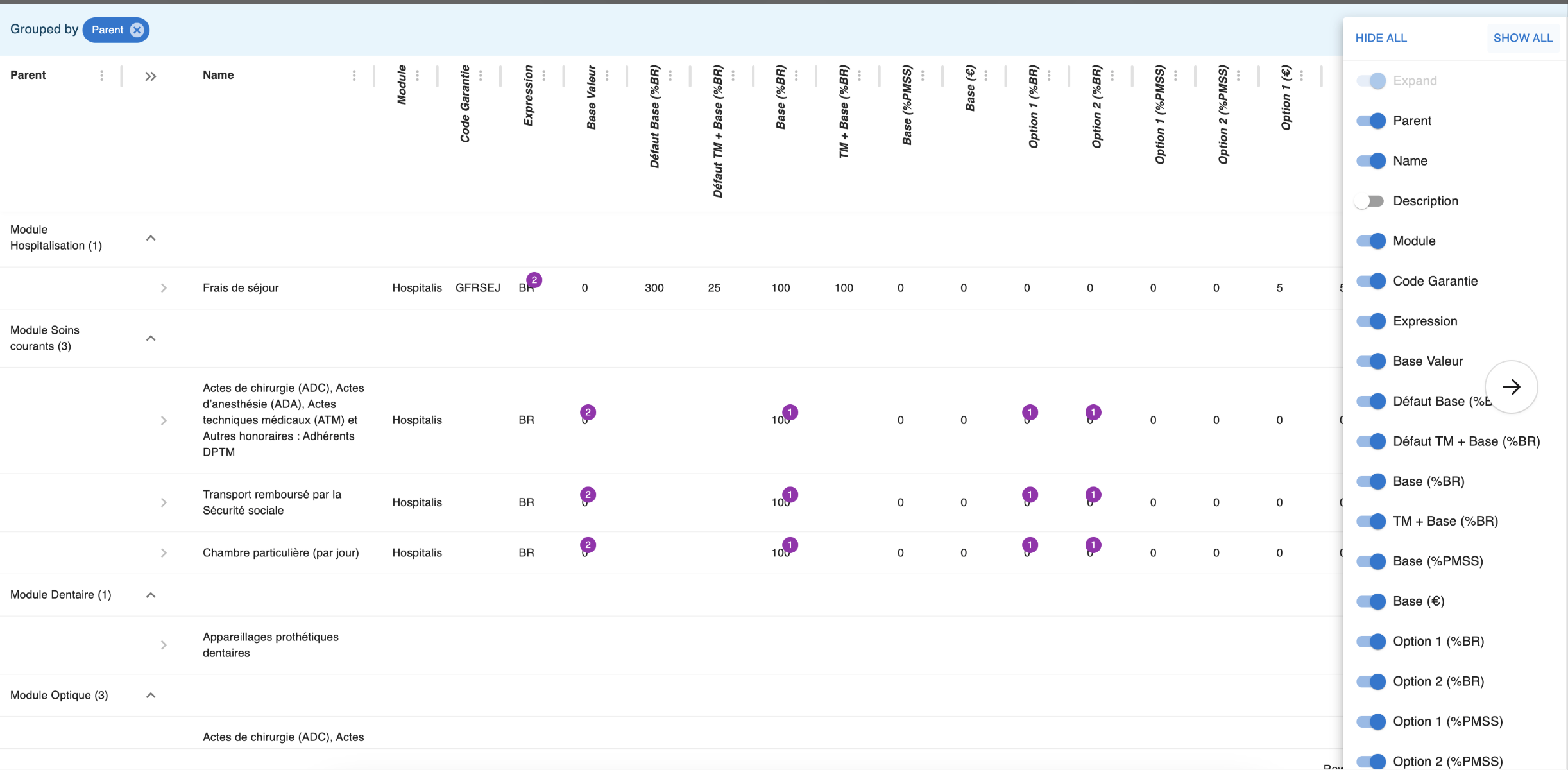Image resolution: width=1568 pixels, height=770 pixels.
Task: Toggle the Base (%PMSS) column switch
Action: [1371, 561]
